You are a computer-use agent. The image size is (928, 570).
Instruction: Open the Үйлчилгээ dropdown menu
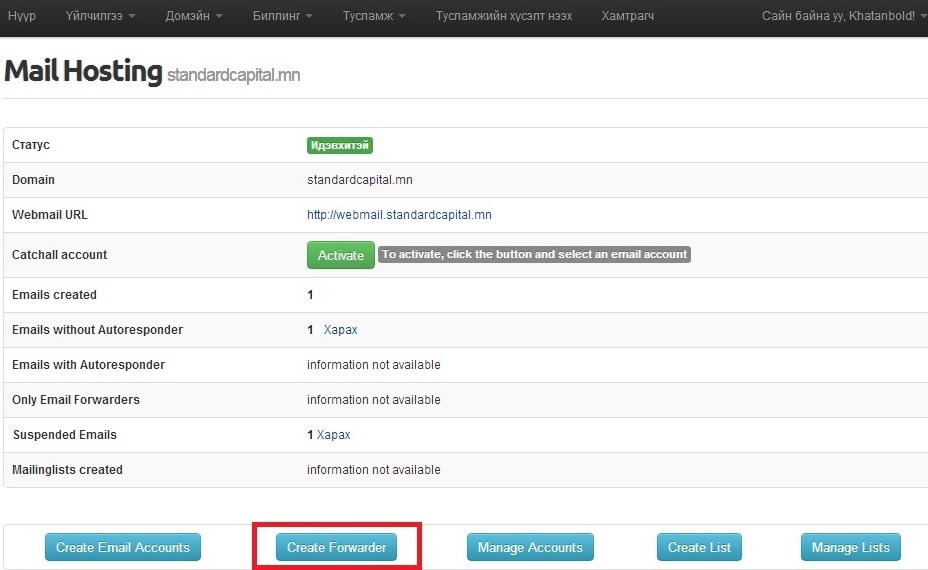pos(100,16)
